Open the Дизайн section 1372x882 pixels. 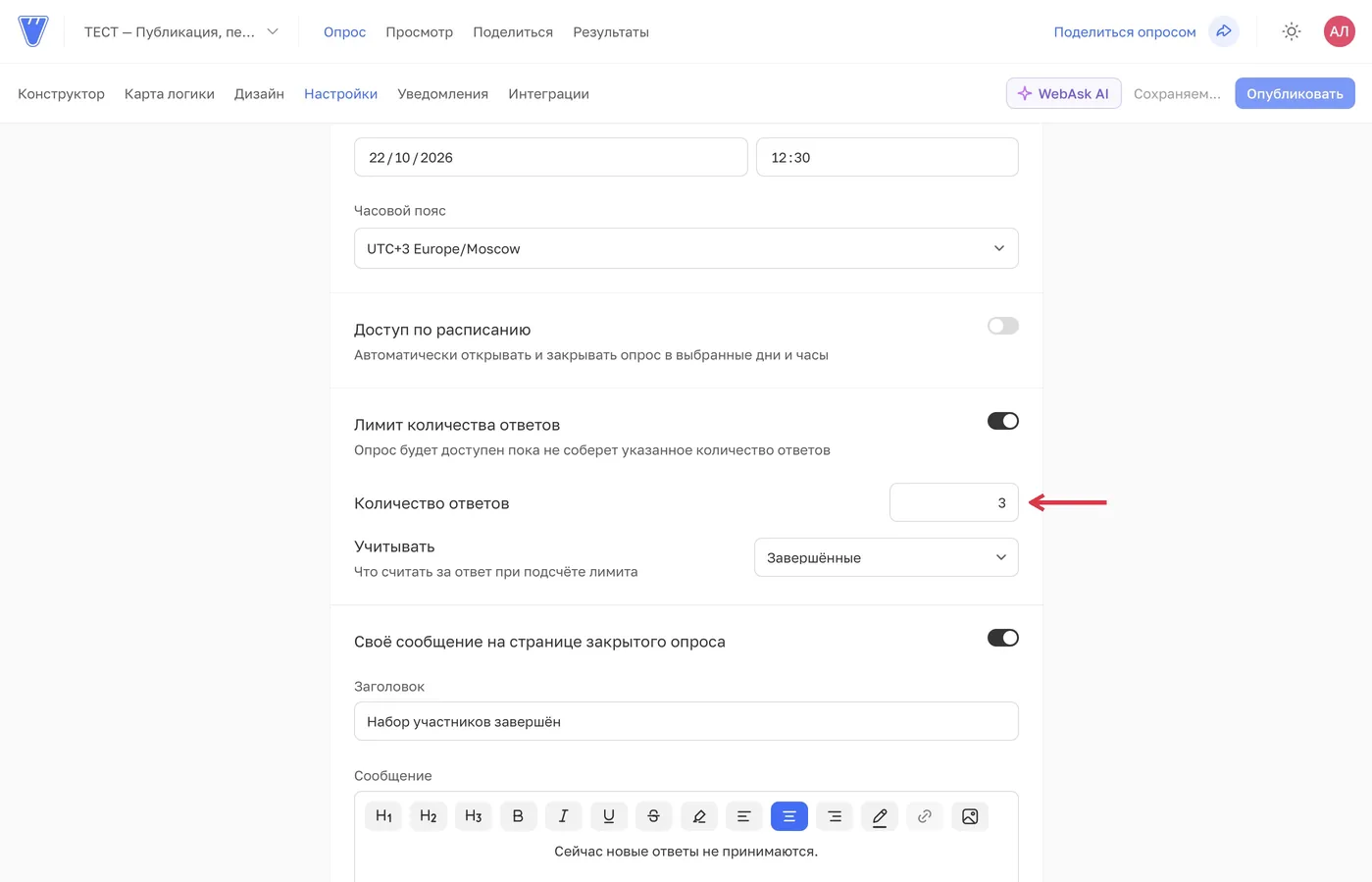259,94
